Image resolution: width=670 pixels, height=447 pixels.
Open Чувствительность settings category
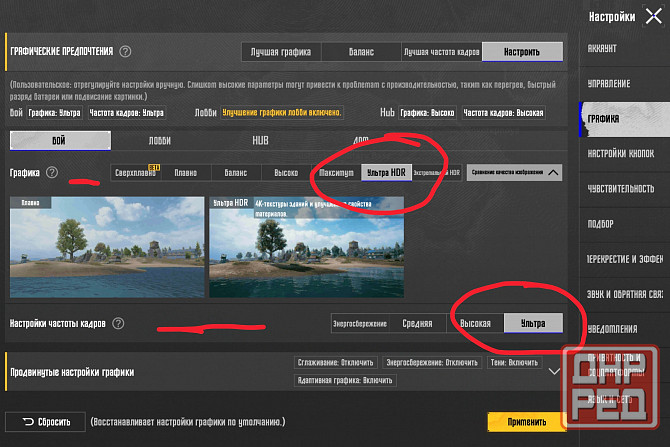(x=625, y=189)
